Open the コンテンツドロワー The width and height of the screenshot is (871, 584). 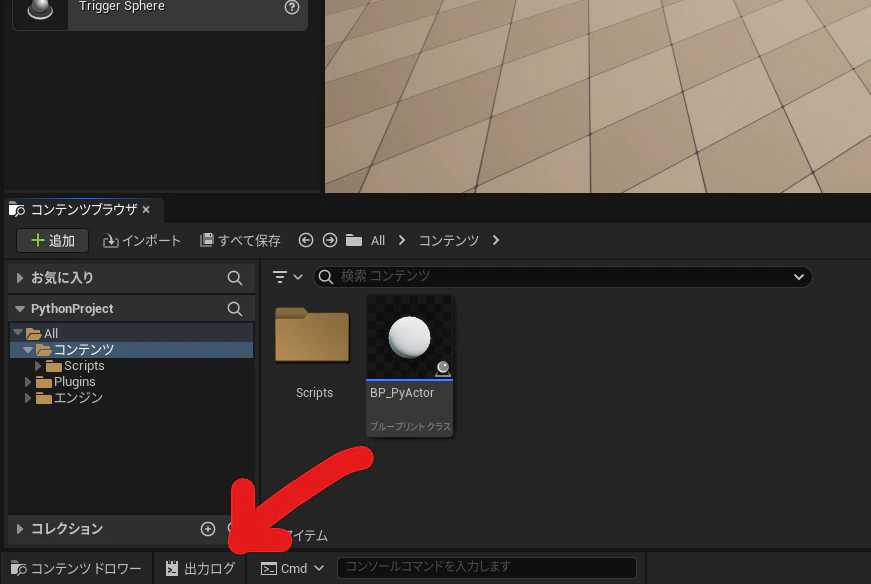coord(76,568)
